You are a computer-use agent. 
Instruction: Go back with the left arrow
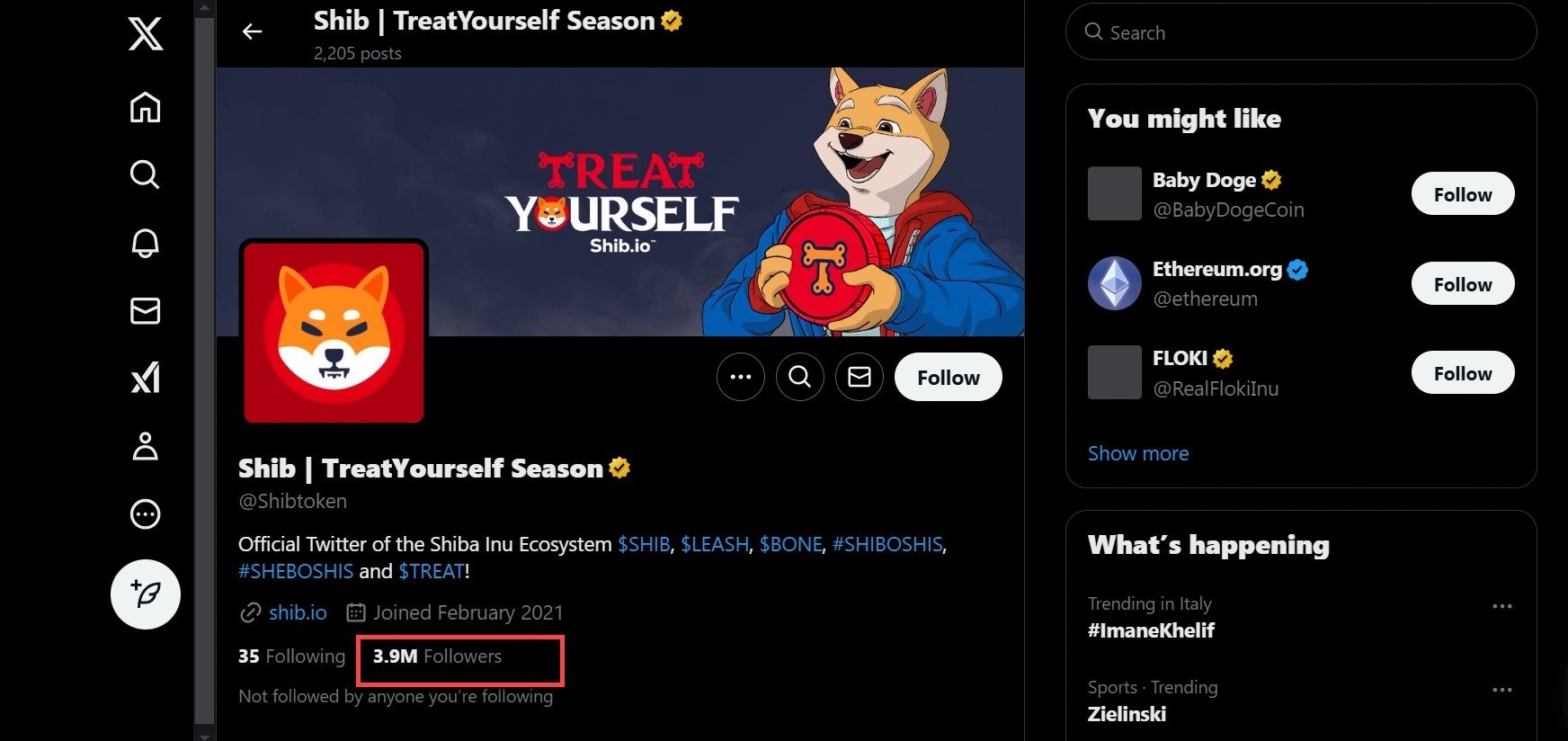pos(253,32)
